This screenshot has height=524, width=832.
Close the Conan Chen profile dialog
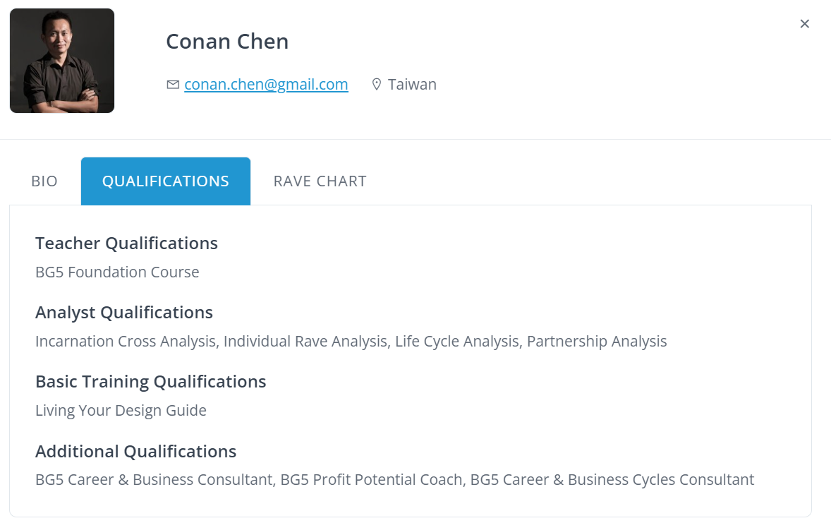(804, 24)
